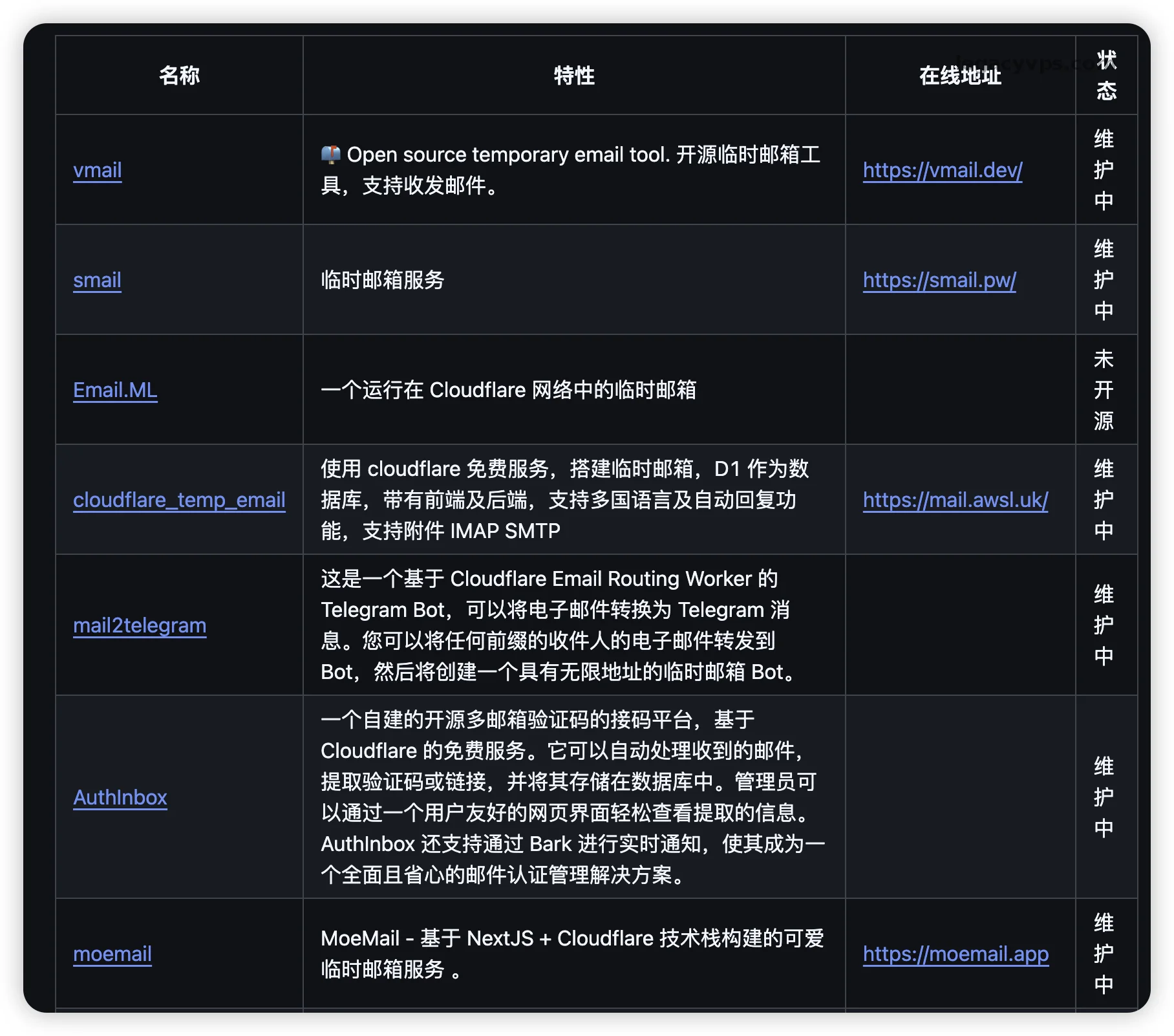This screenshot has height=1036, width=1174.
Task: Click the 名称 column header
Action: point(179,76)
